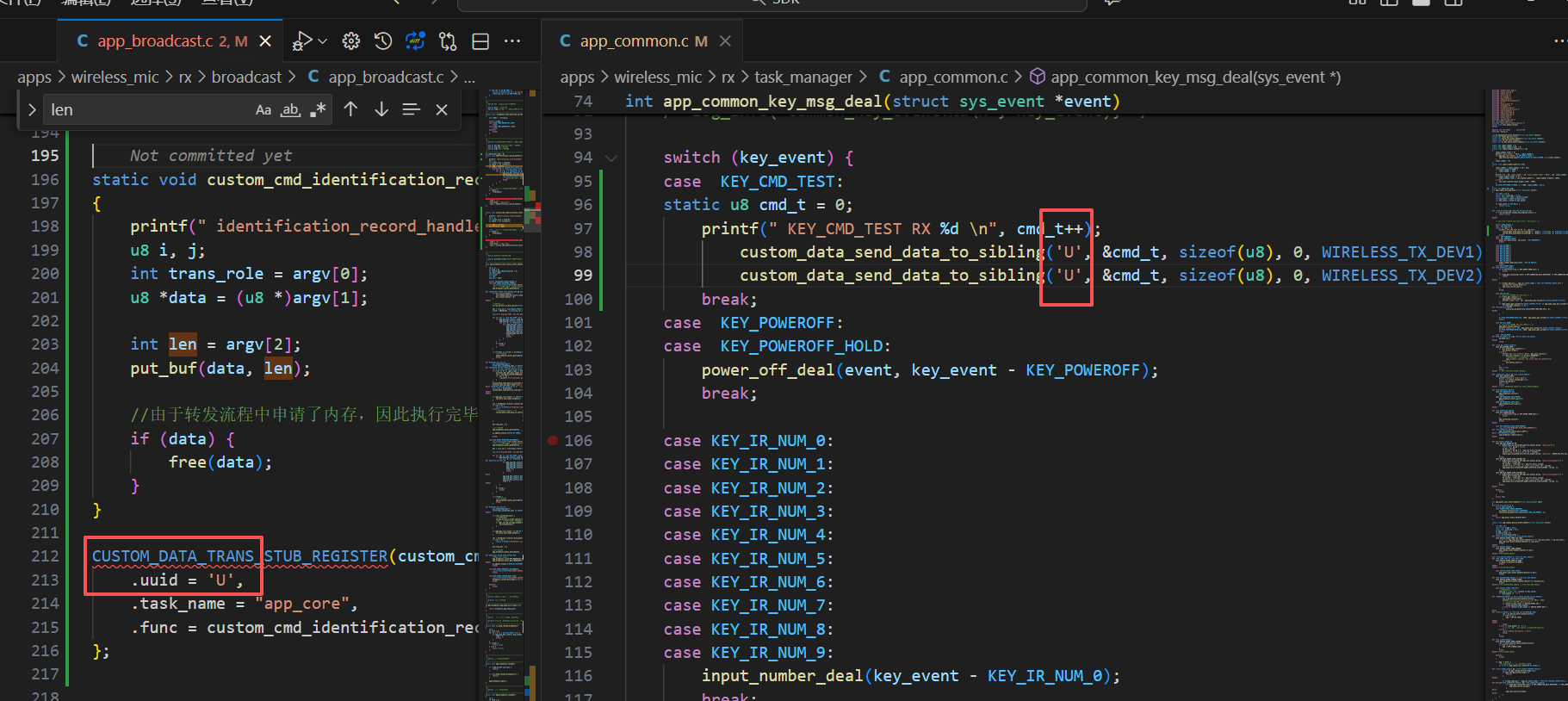Expand the replace field chevron
1568x701 pixels.
(x=32, y=109)
